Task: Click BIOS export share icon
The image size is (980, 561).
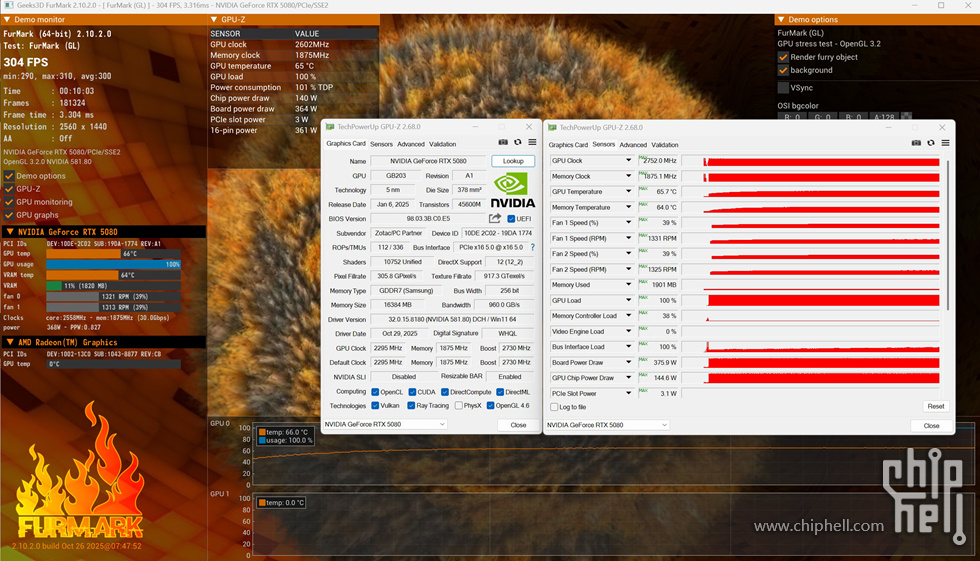Action: pyautogui.click(x=494, y=218)
